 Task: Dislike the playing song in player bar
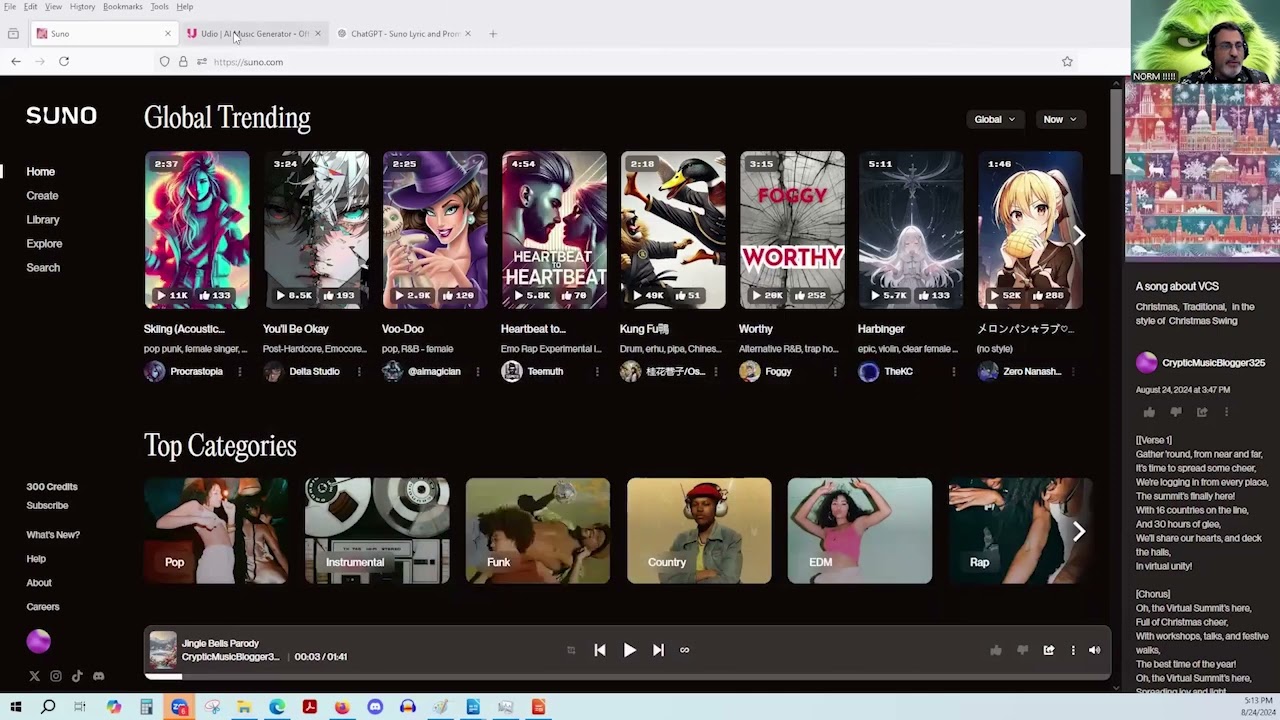click(1022, 650)
